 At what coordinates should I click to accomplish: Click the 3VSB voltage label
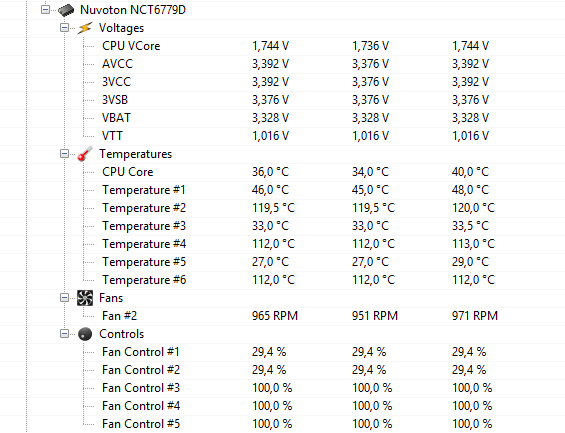(x=115, y=100)
